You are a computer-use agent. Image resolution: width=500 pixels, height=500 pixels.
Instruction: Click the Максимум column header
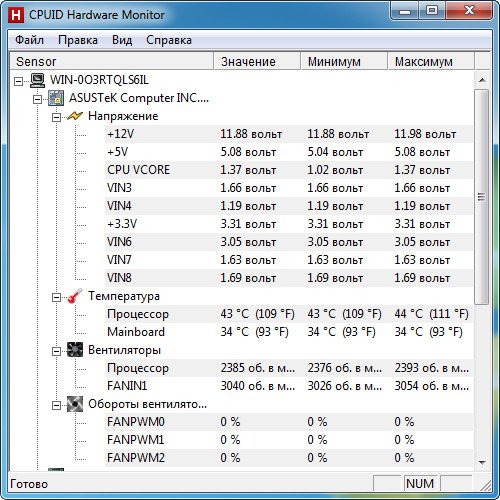[x=431, y=61]
